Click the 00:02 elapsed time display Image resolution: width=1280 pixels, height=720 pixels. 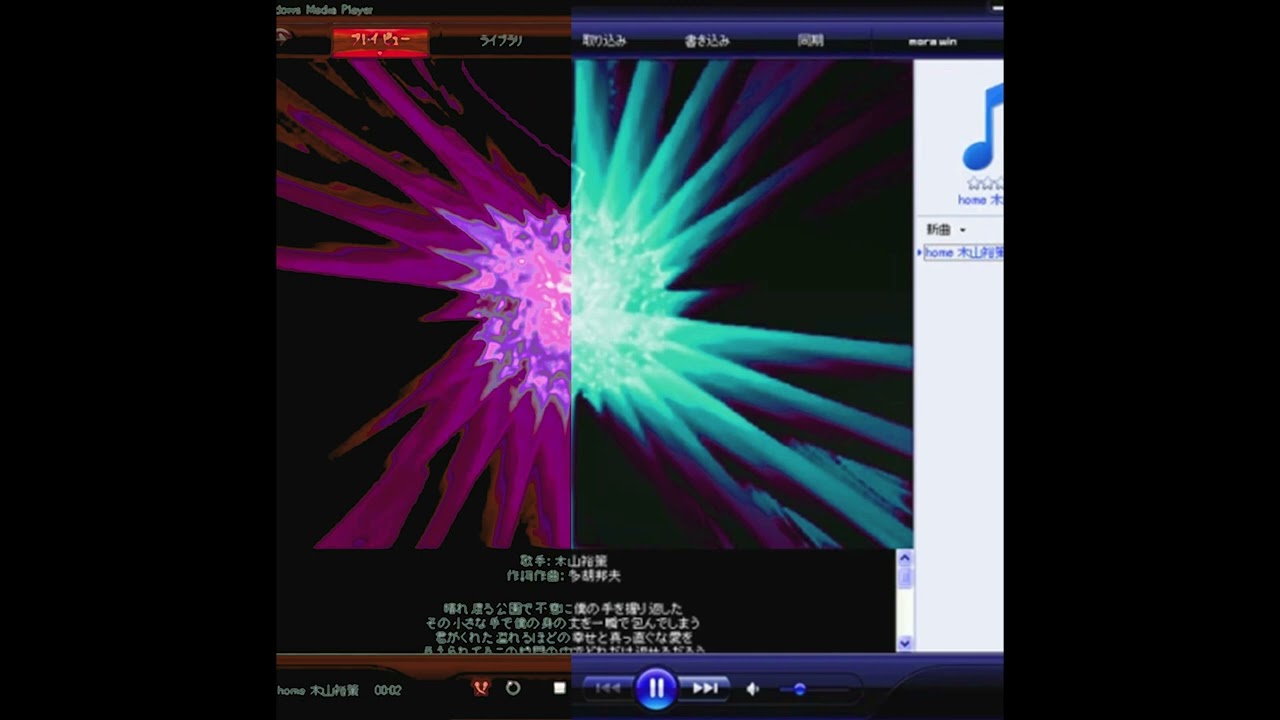coord(388,690)
